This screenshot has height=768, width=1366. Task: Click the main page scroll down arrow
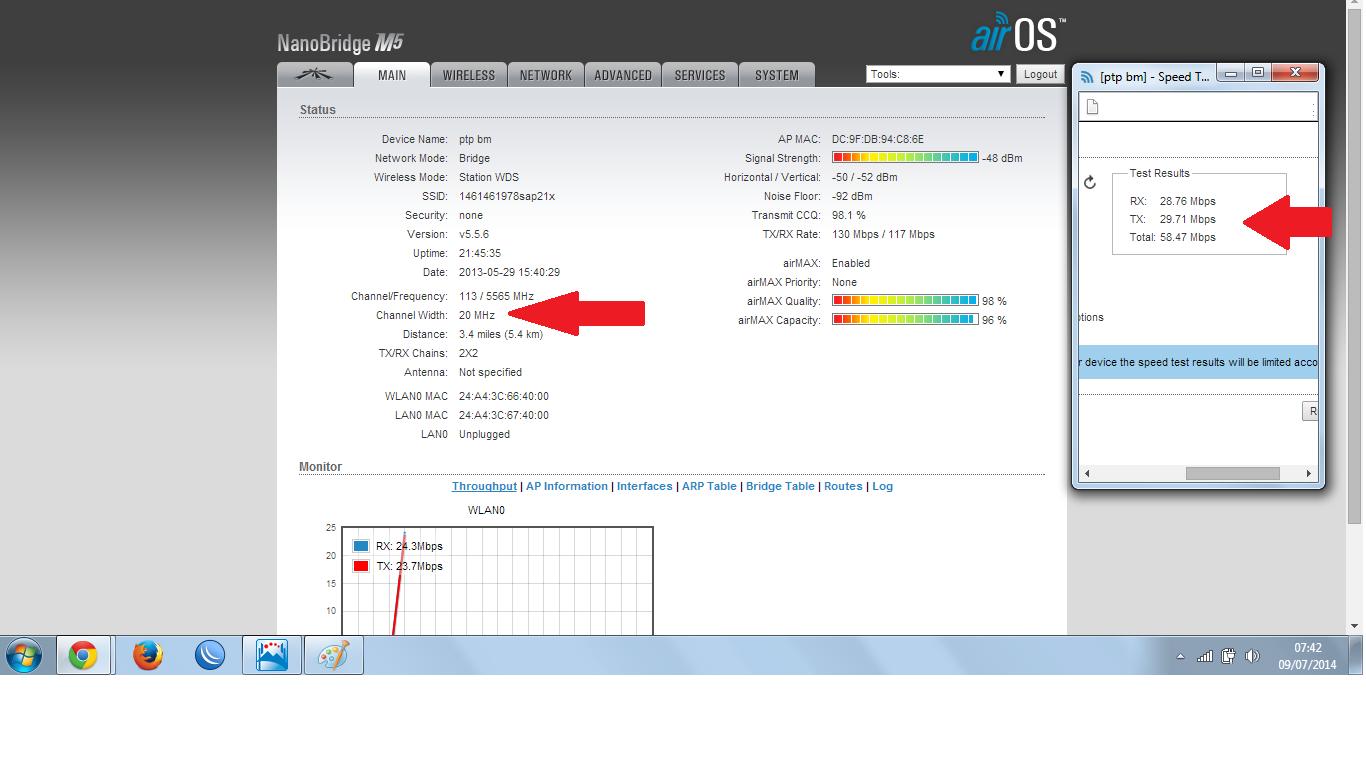tap(1355, 626)
